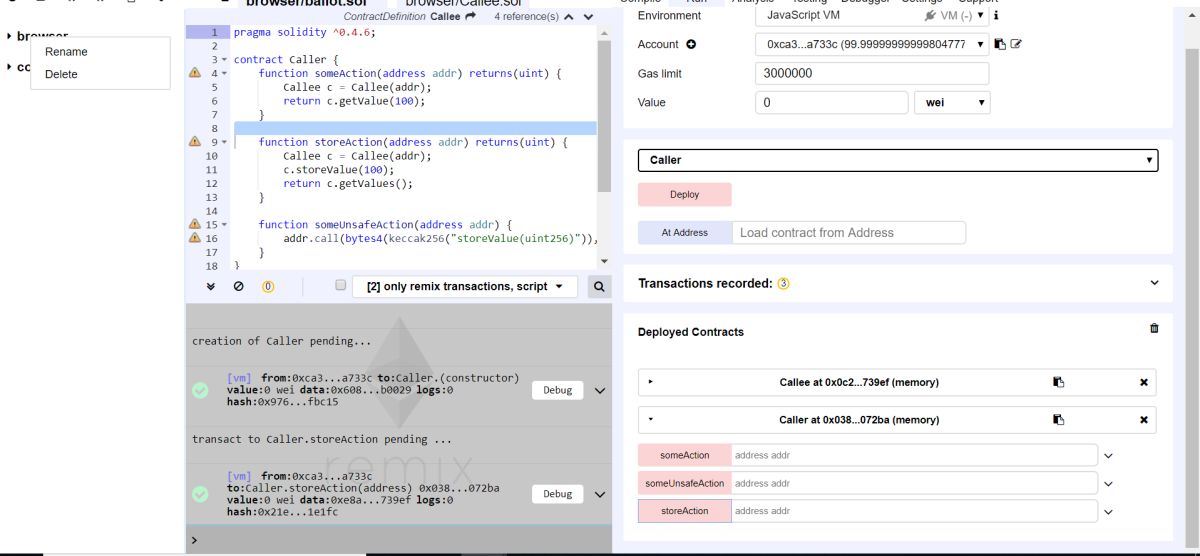Click the someUnsafeAction address addr input
Viewport: 1200px width, 556px height.
914,483
